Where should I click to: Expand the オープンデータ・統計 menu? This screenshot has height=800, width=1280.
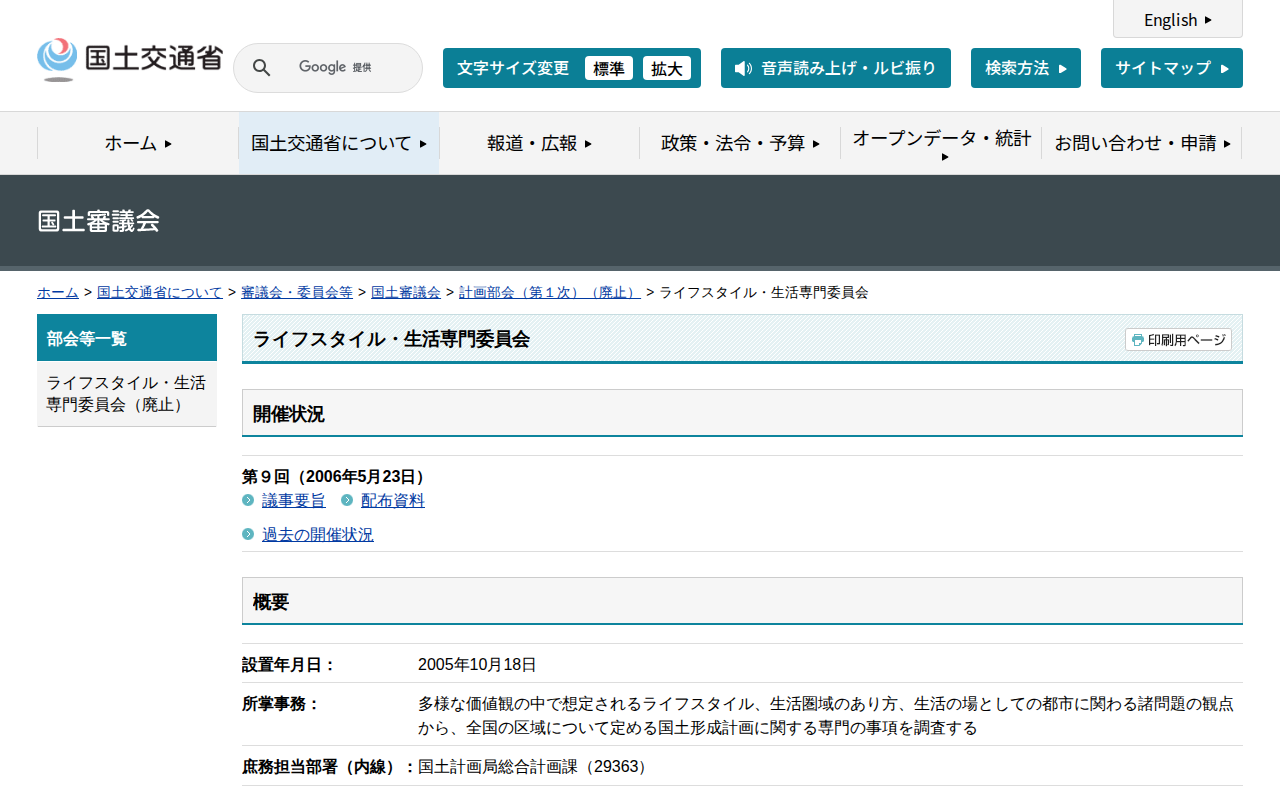click(x=942, y=143)
